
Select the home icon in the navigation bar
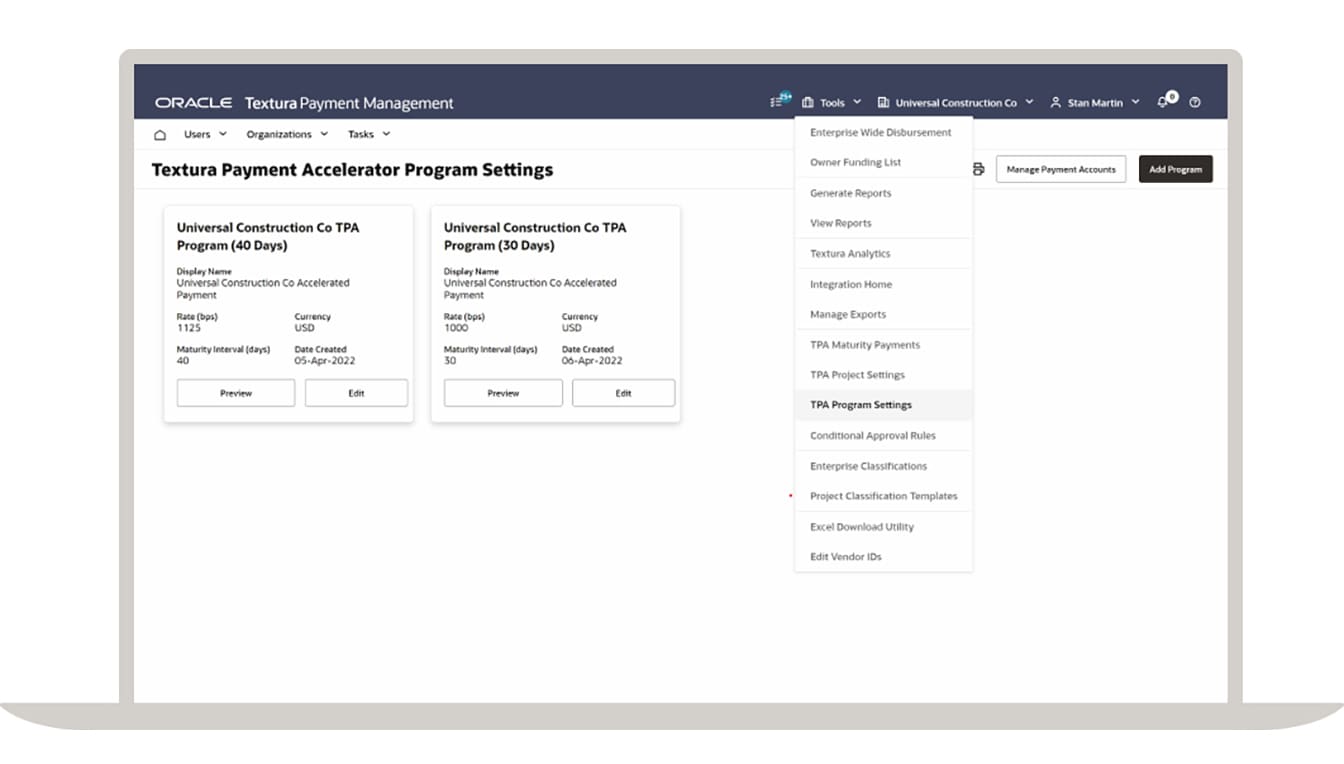(159, 133)
